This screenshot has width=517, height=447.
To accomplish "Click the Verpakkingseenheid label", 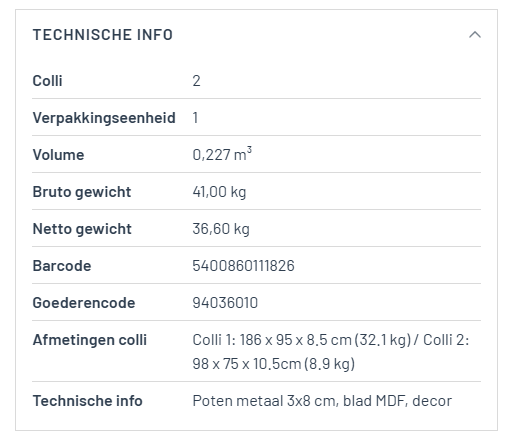I will [104, 118].
